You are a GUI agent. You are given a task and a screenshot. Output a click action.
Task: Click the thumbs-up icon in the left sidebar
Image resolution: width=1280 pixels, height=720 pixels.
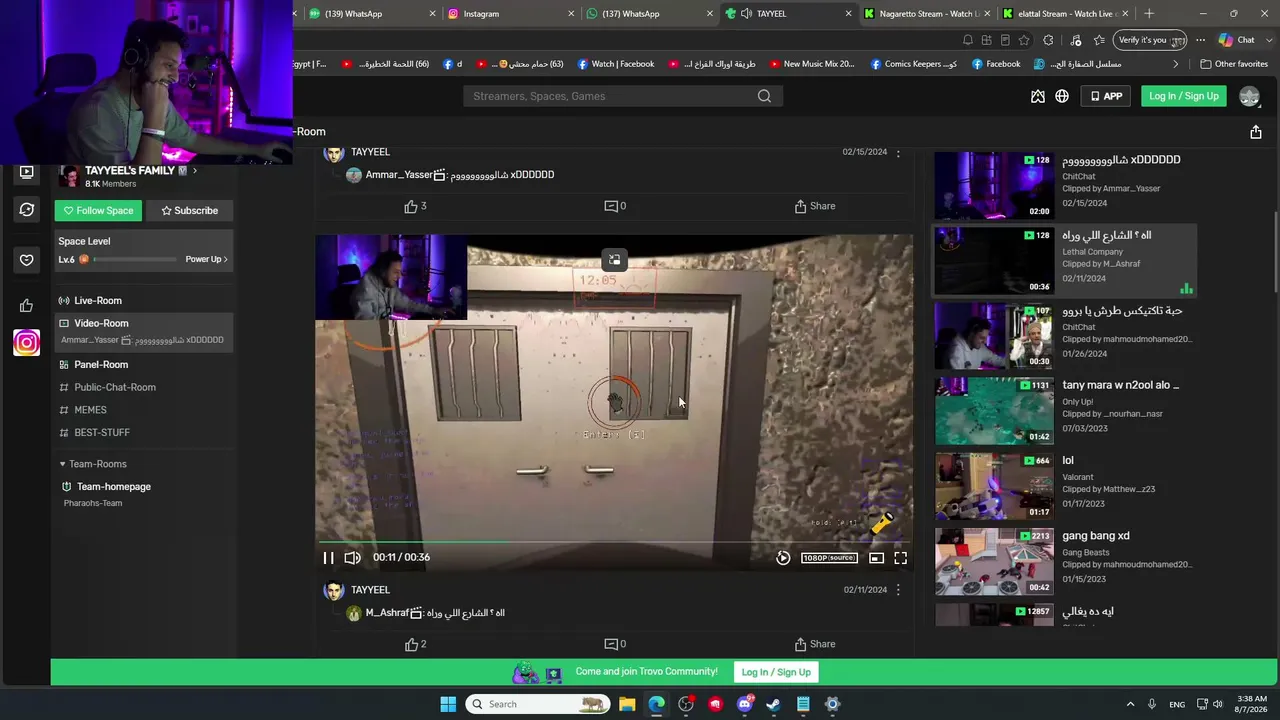27,305
